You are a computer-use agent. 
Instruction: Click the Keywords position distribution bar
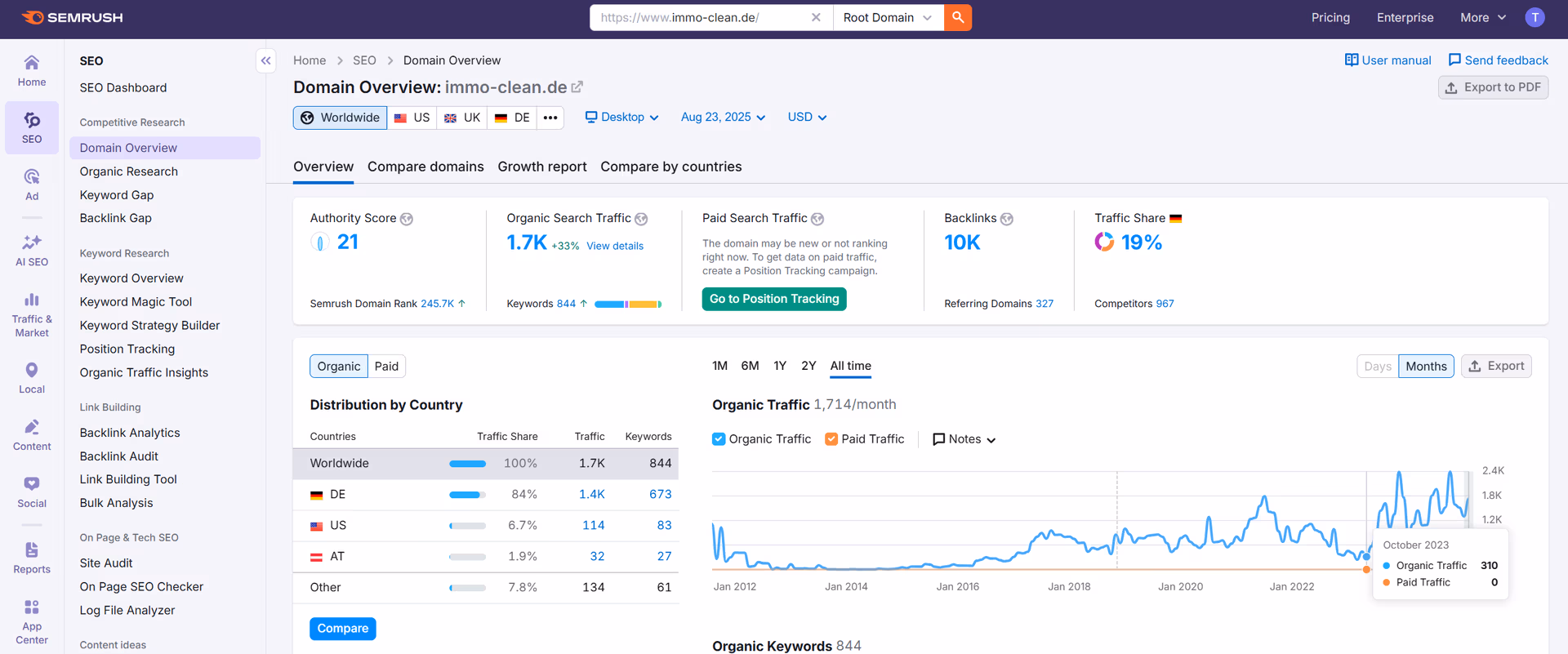point(628,305)
